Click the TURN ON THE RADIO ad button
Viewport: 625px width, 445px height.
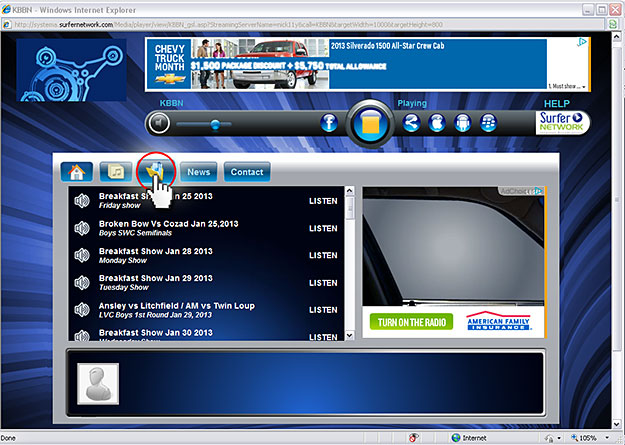[x=411, y=322]
